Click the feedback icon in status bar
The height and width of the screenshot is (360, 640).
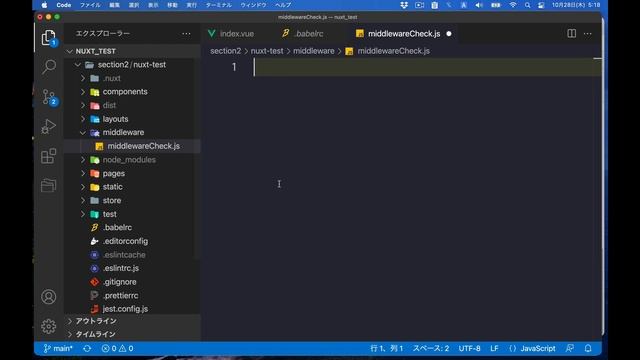click(570, 349)
